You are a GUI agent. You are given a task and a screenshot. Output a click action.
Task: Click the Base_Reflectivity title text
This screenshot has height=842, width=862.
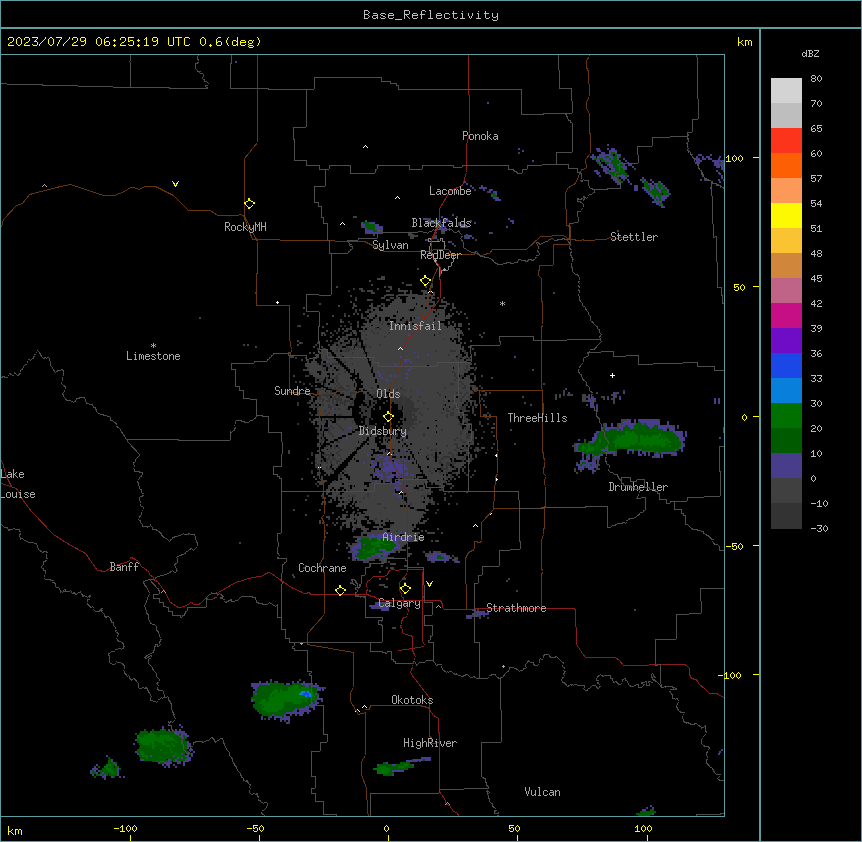coord(431,15)
